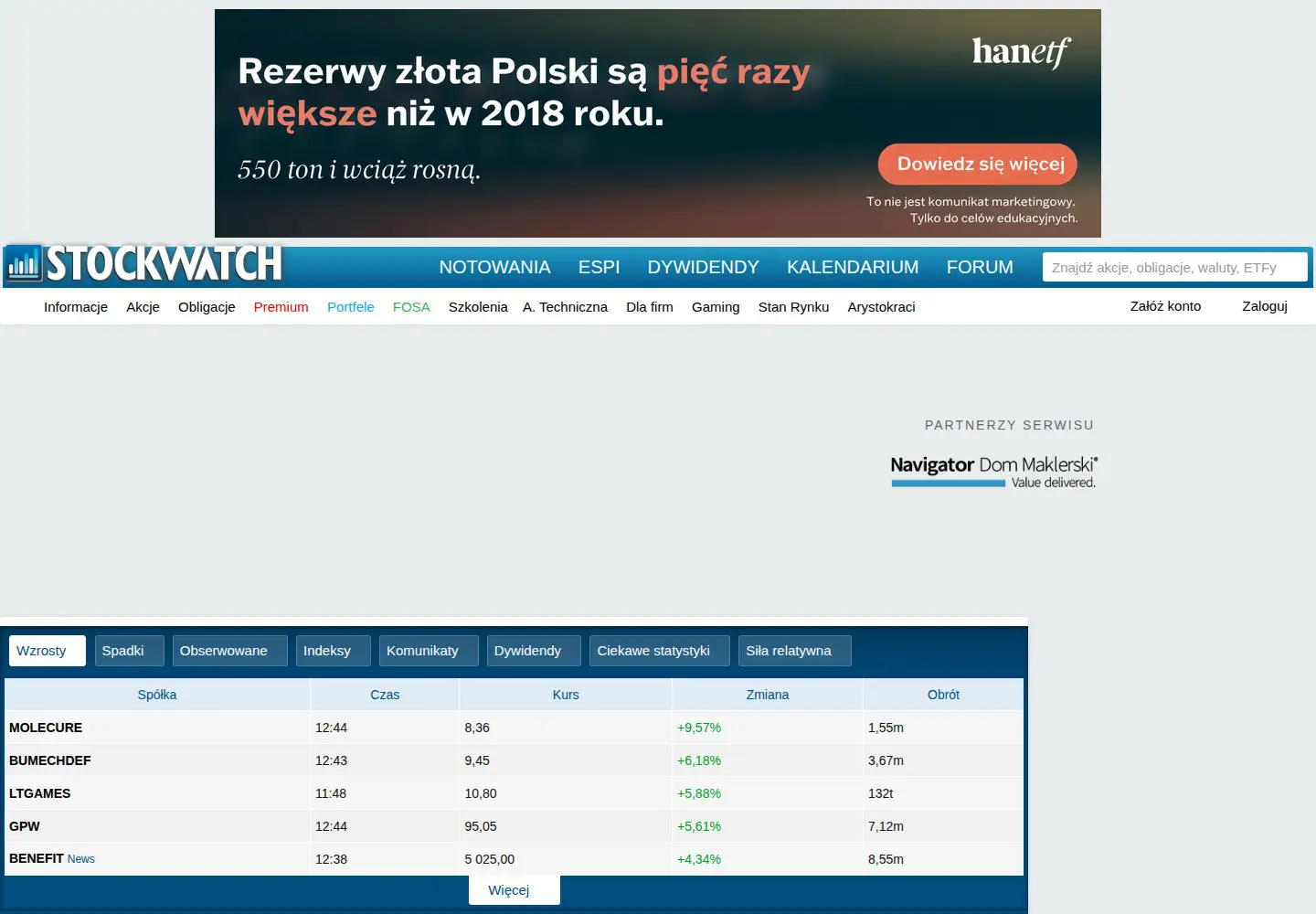The image size is (1316, 914).
Task: Select the Wzrosty tab
Action: [x=47, y=651]
